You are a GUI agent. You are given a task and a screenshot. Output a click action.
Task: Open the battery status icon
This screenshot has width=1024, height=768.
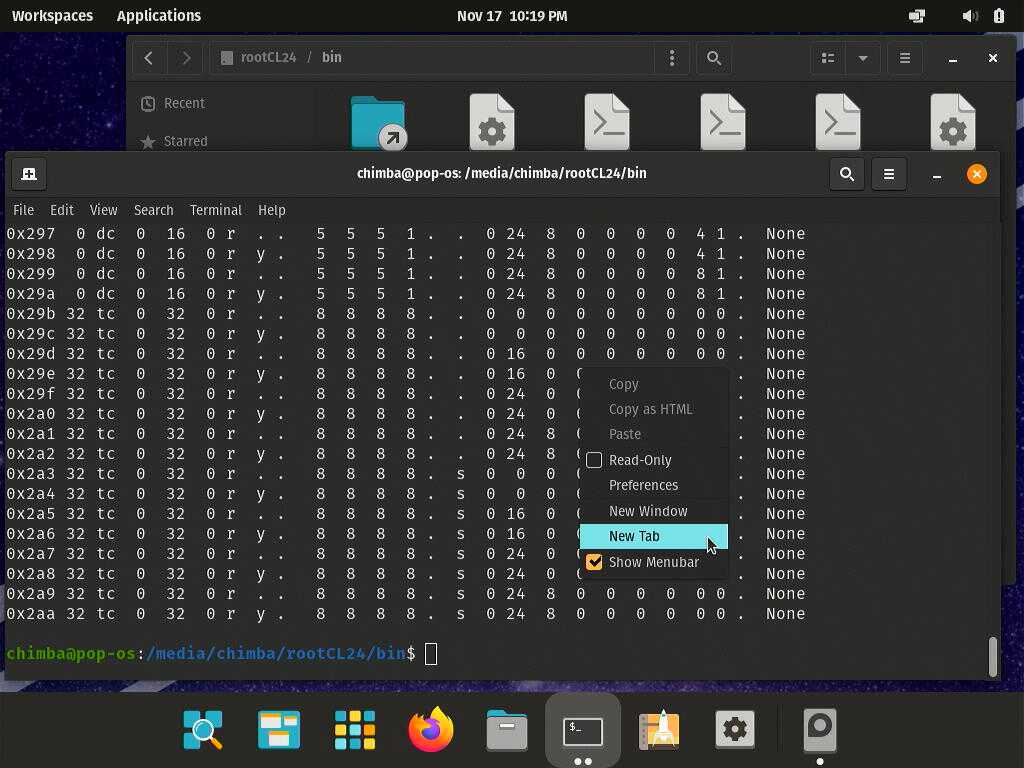click(x=999, y=16)
